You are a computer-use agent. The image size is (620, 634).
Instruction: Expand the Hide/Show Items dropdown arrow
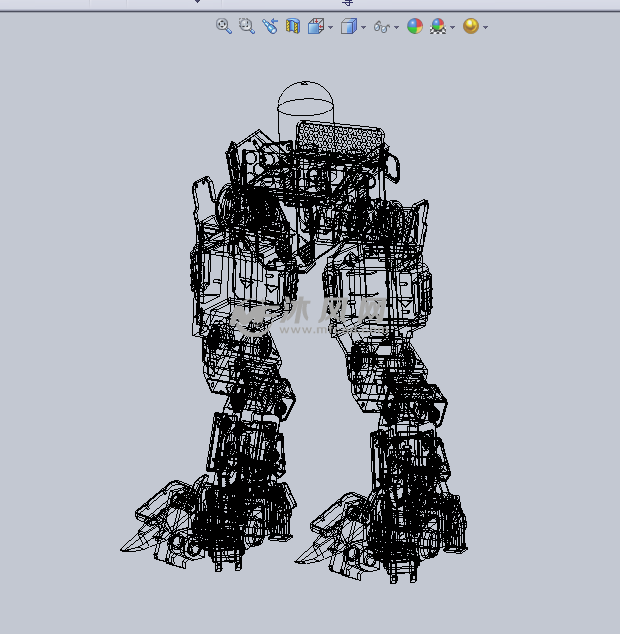coord(397,27)
